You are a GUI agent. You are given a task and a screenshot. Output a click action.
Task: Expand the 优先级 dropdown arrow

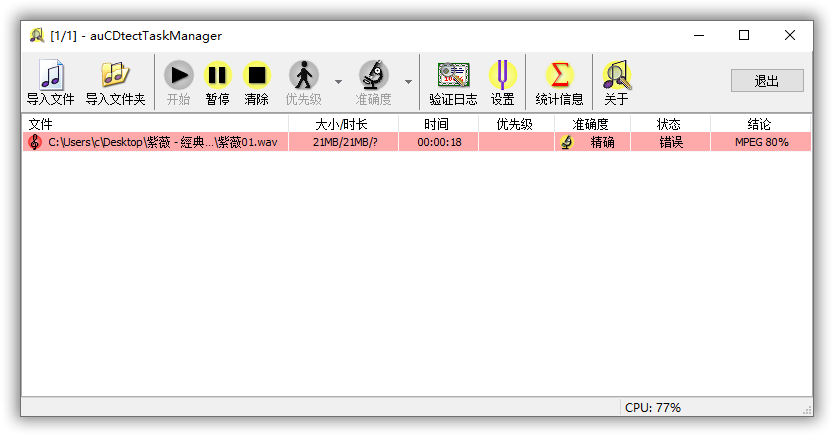pyautogui.click(x=338, y=82)
